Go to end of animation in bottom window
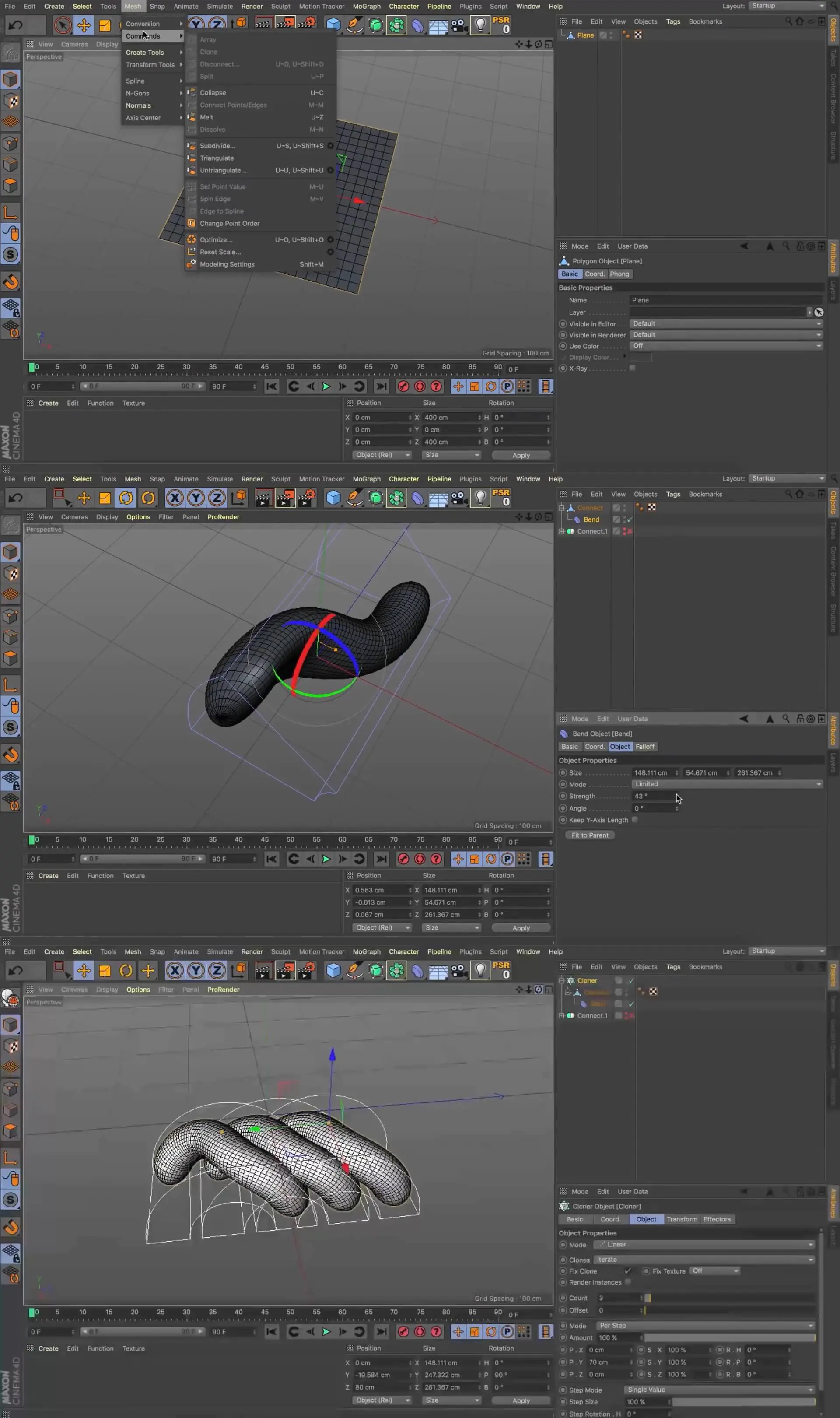840x1418 pixels. pyautogui.click(x=381, y=1331)
